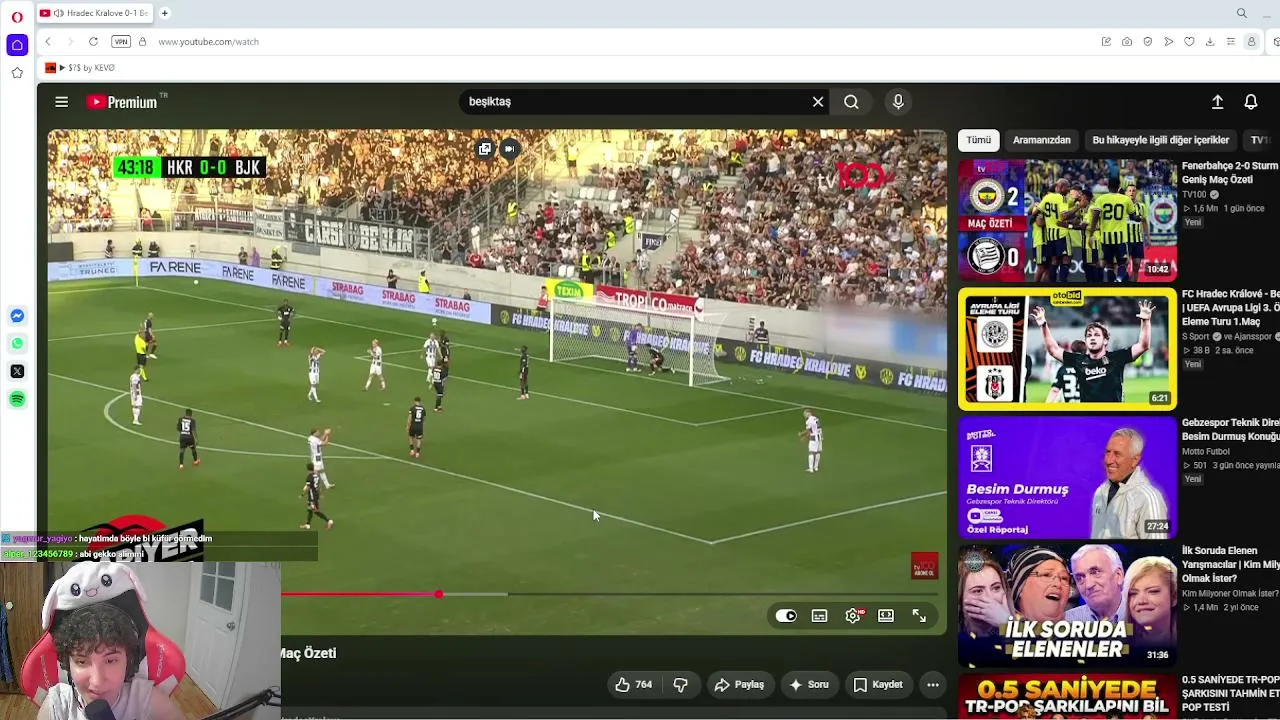Open the YouTube upload/create icon

click(x=1217, y=102)
